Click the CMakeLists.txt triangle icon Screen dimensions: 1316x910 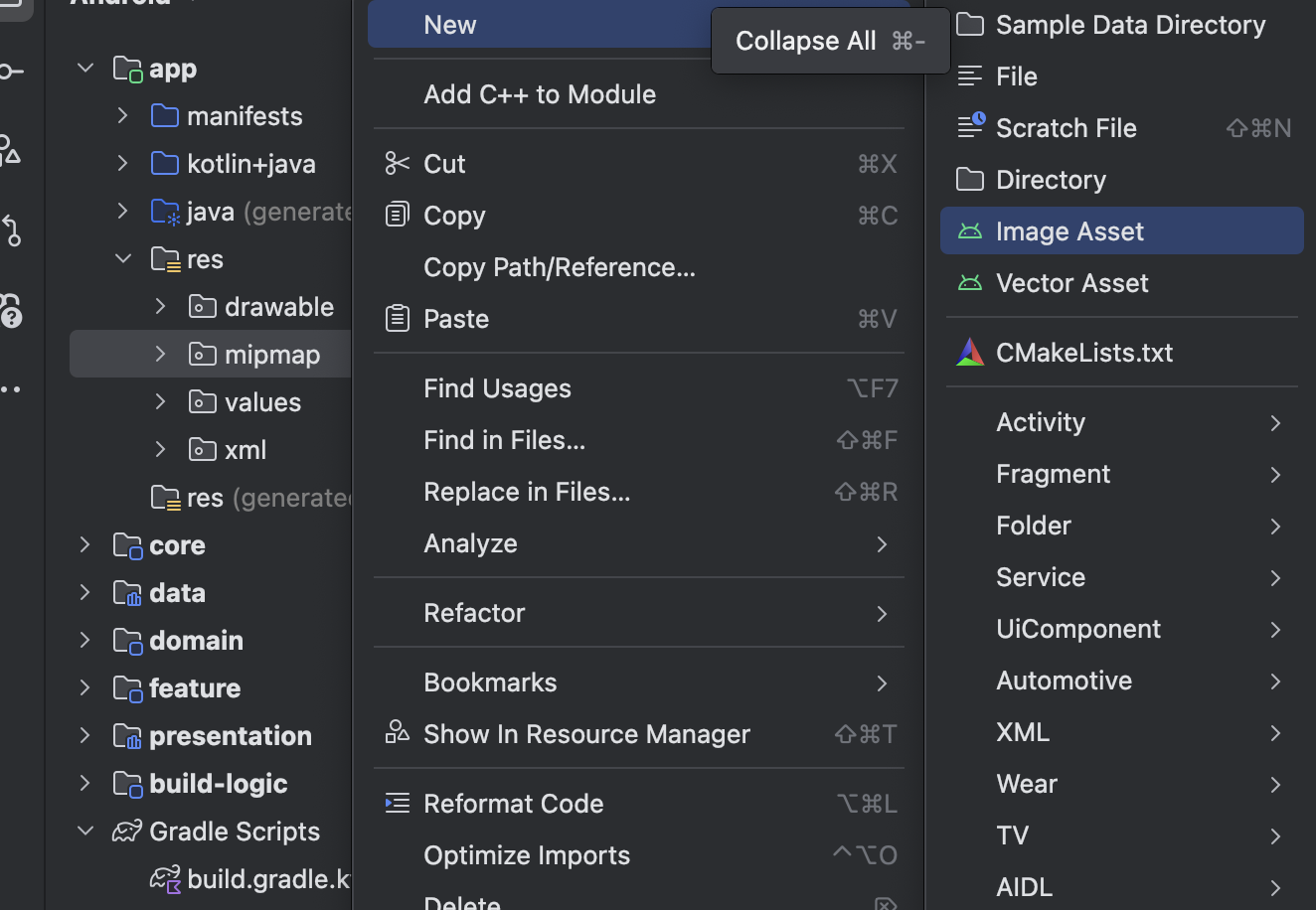point(970,353)
